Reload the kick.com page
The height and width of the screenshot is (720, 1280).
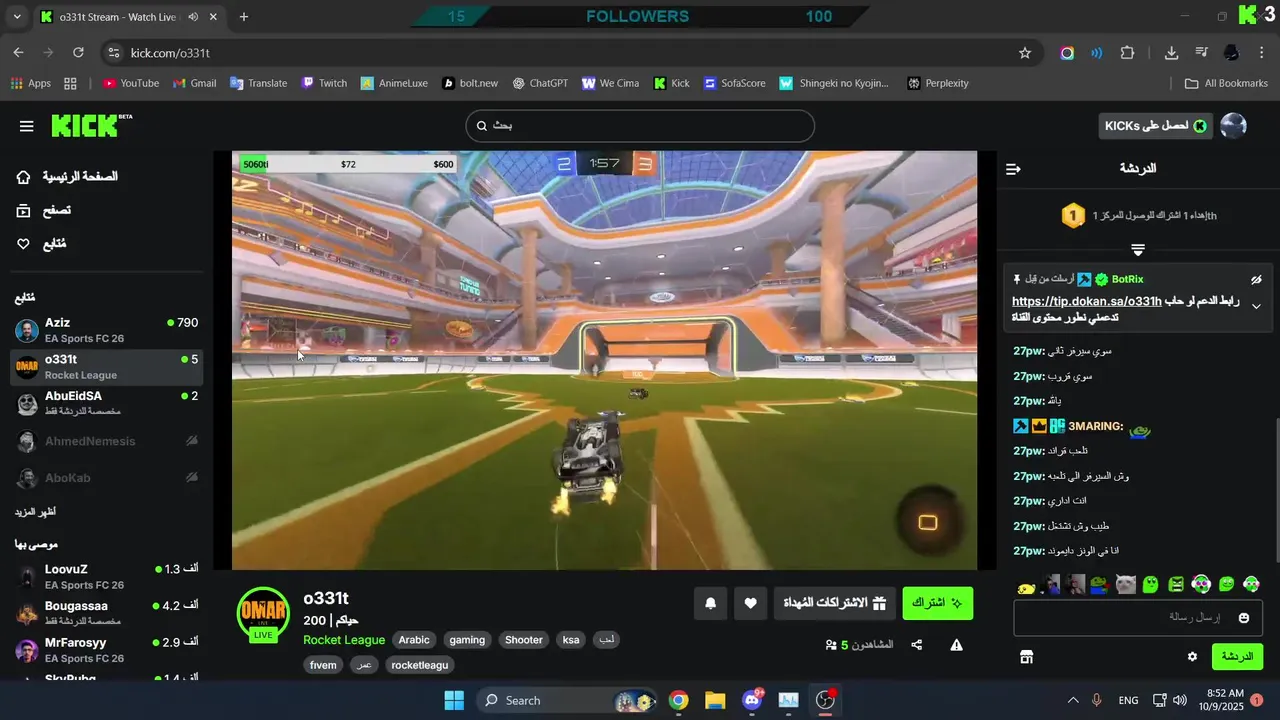pyautogui.click(x=78, y=53)
